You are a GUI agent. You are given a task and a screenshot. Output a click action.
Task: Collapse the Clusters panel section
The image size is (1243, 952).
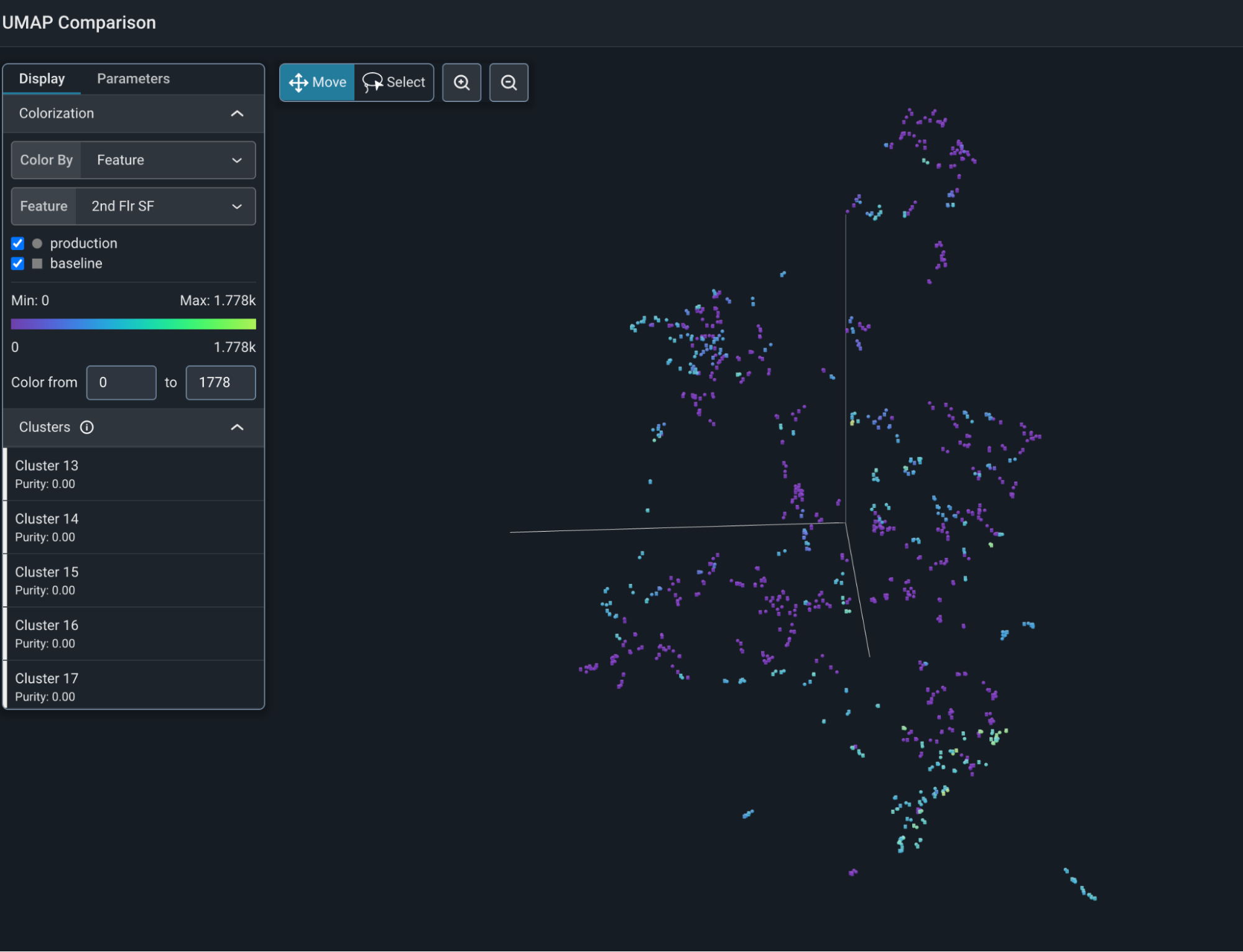237,427
